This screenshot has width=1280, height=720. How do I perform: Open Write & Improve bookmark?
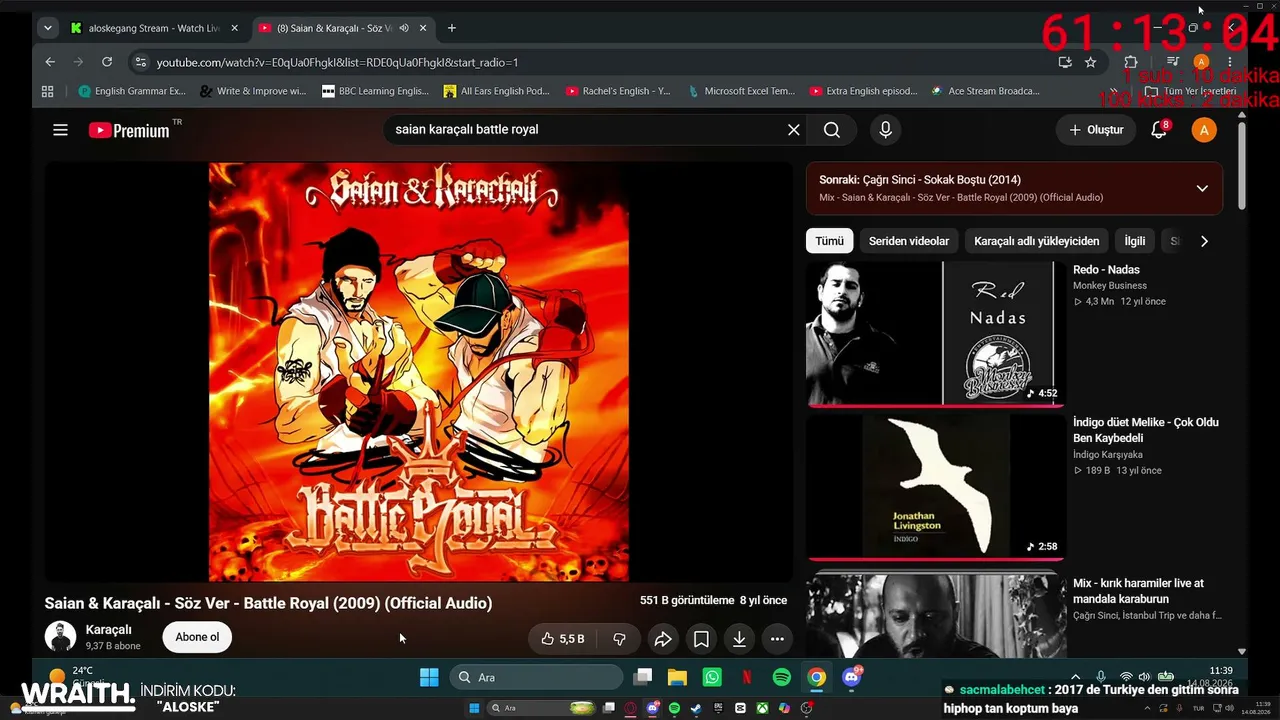(253, 91)
